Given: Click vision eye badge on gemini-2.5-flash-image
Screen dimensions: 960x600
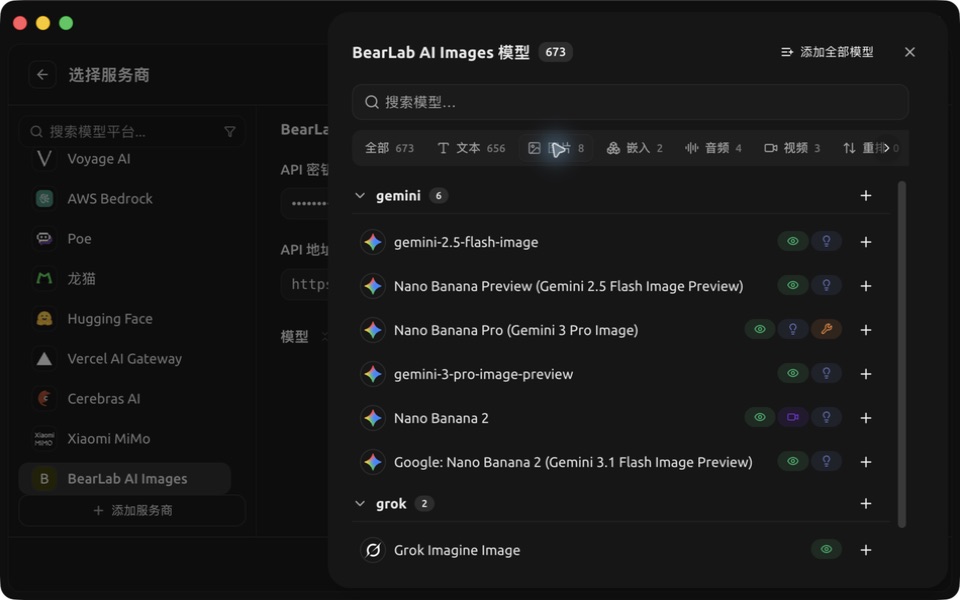Looking at the screenshot, I should [x=793, y=241].
